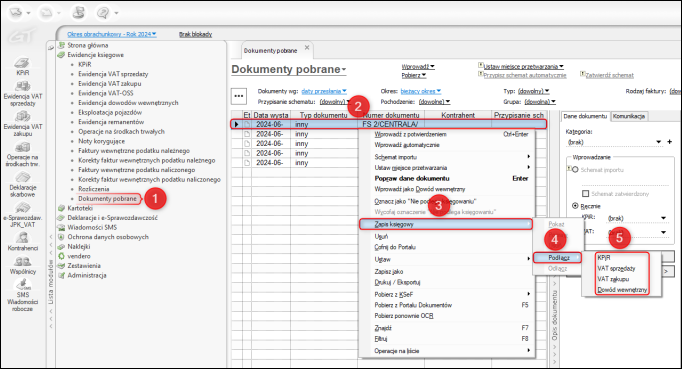Choose KPiR in Podłącz submenu
This screenshot has width=682, height=369.
click(x=604, y=258)
